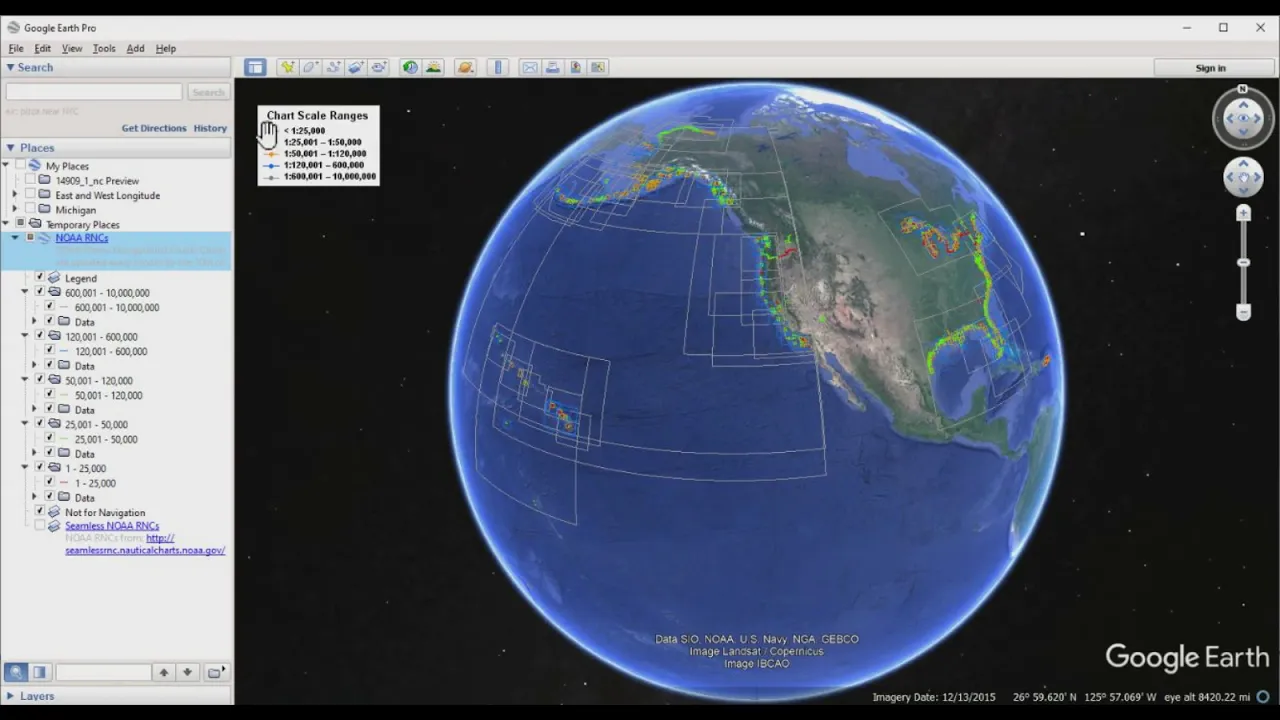The width and height of the screenshot is (1280, 720).
Task: Expand the Layers panel
Action: click(10, 696)
